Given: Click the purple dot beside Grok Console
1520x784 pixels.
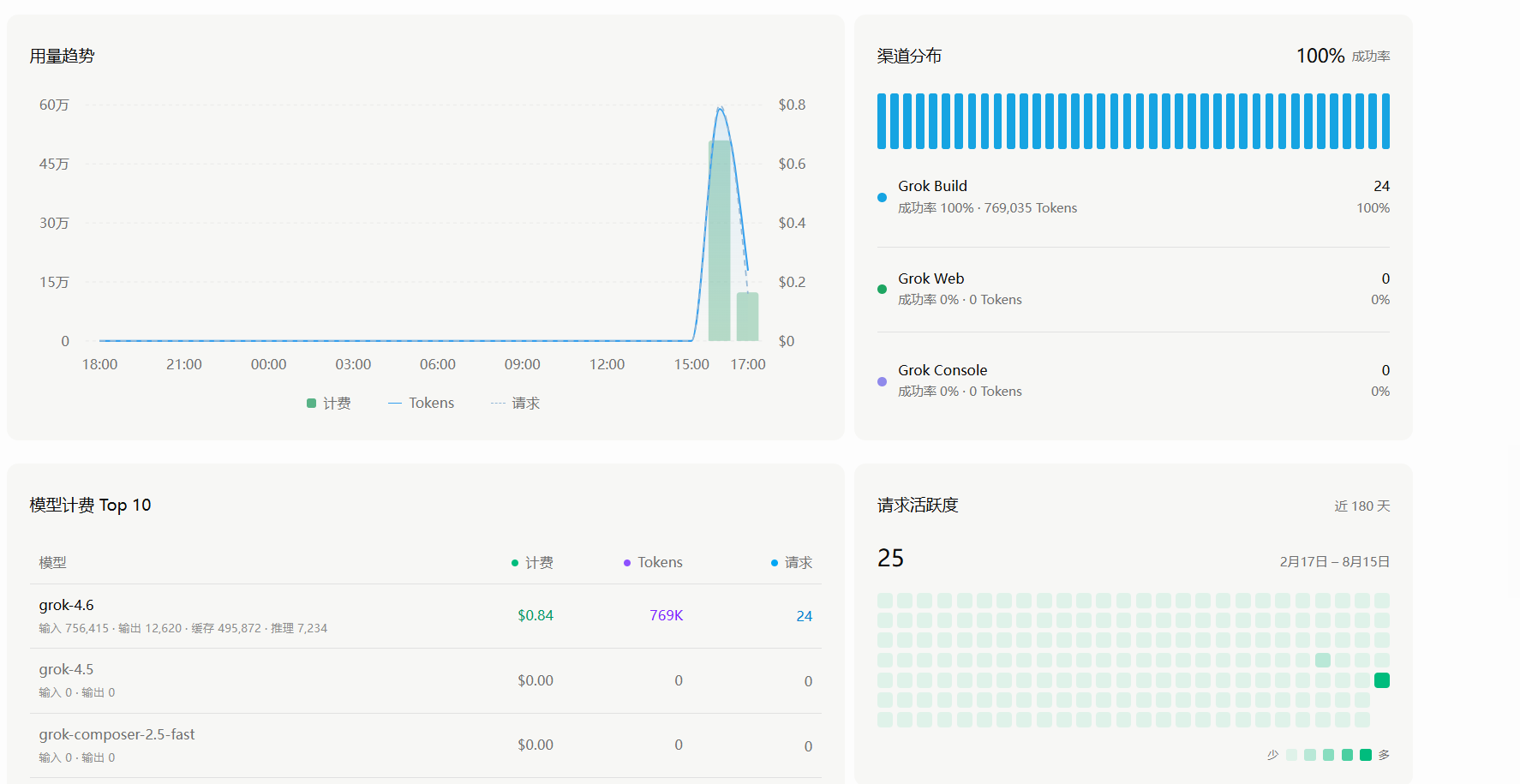Looking at the screenshot, I should pyautogui.click(x=882, y=381).
